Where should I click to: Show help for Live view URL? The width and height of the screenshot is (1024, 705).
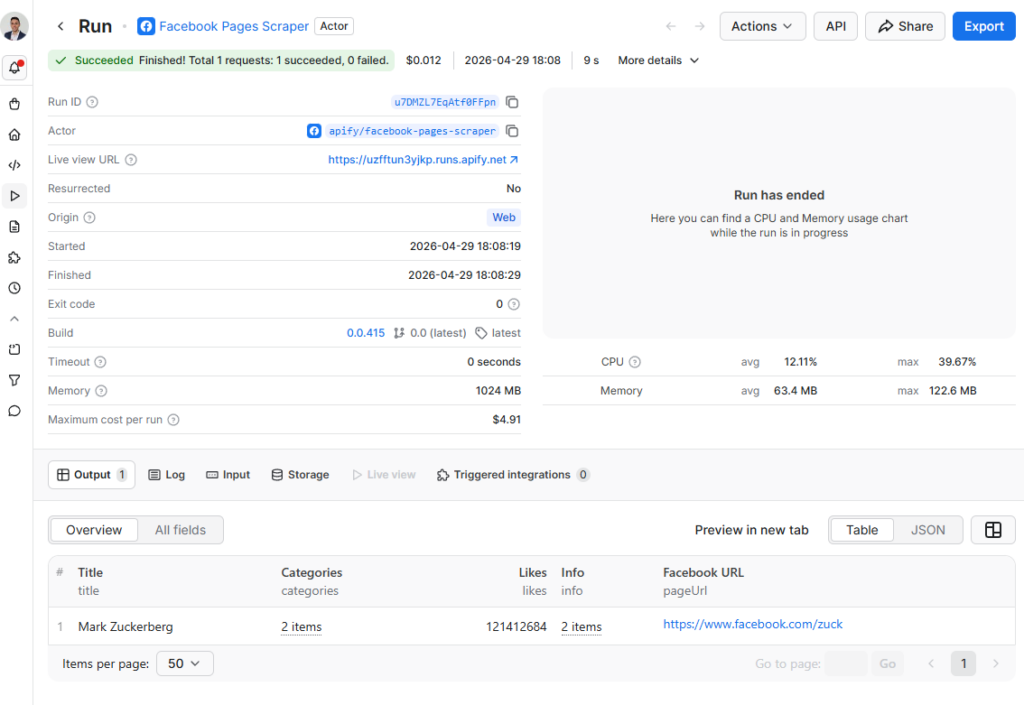[131, 160]
